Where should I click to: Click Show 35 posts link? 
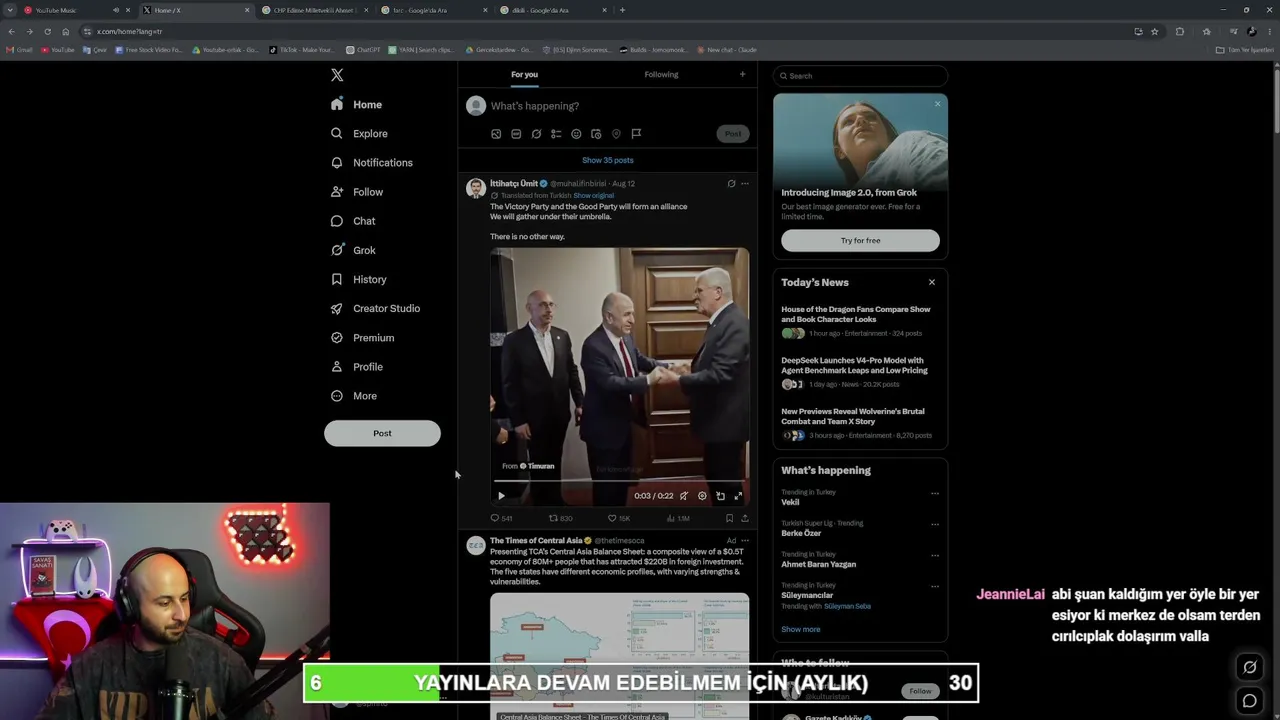(608, 160)
